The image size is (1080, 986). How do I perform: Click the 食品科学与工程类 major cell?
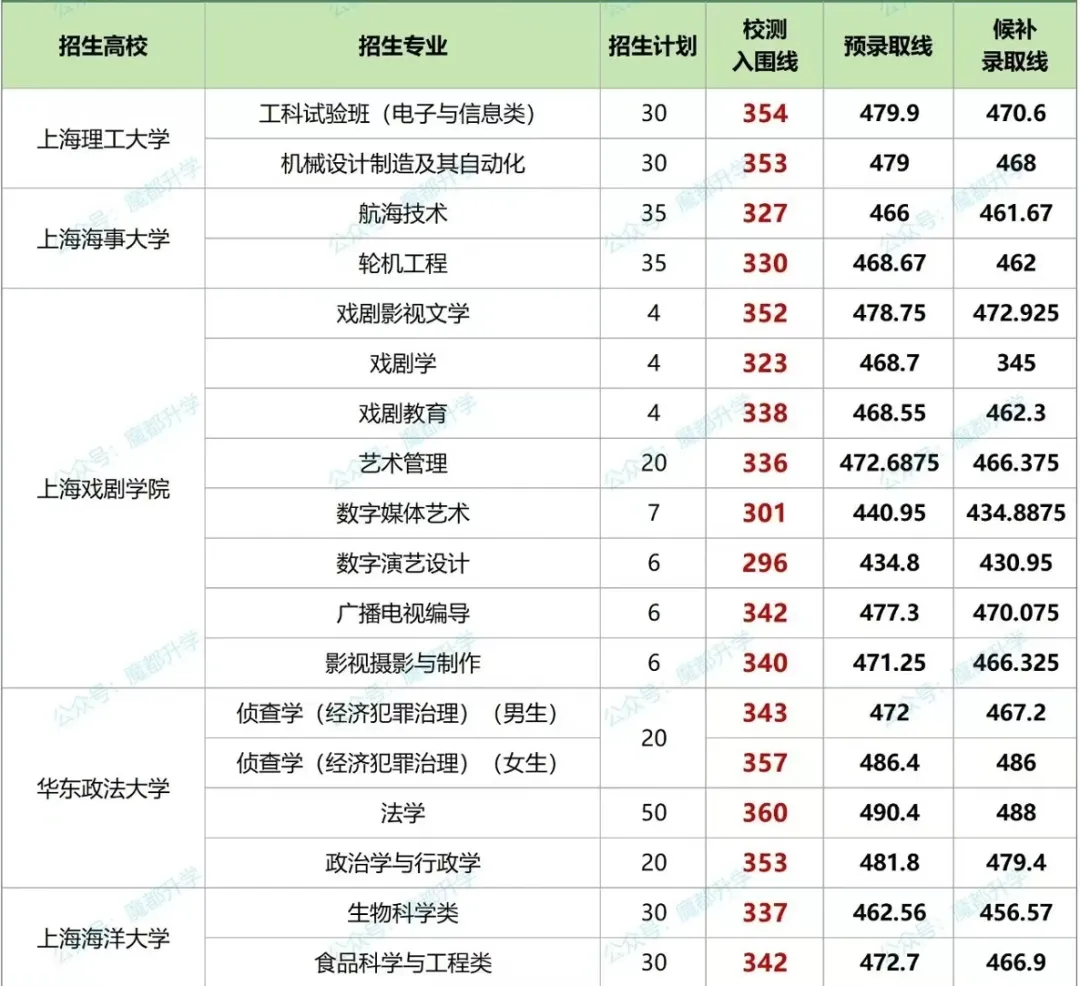(403, 963)
